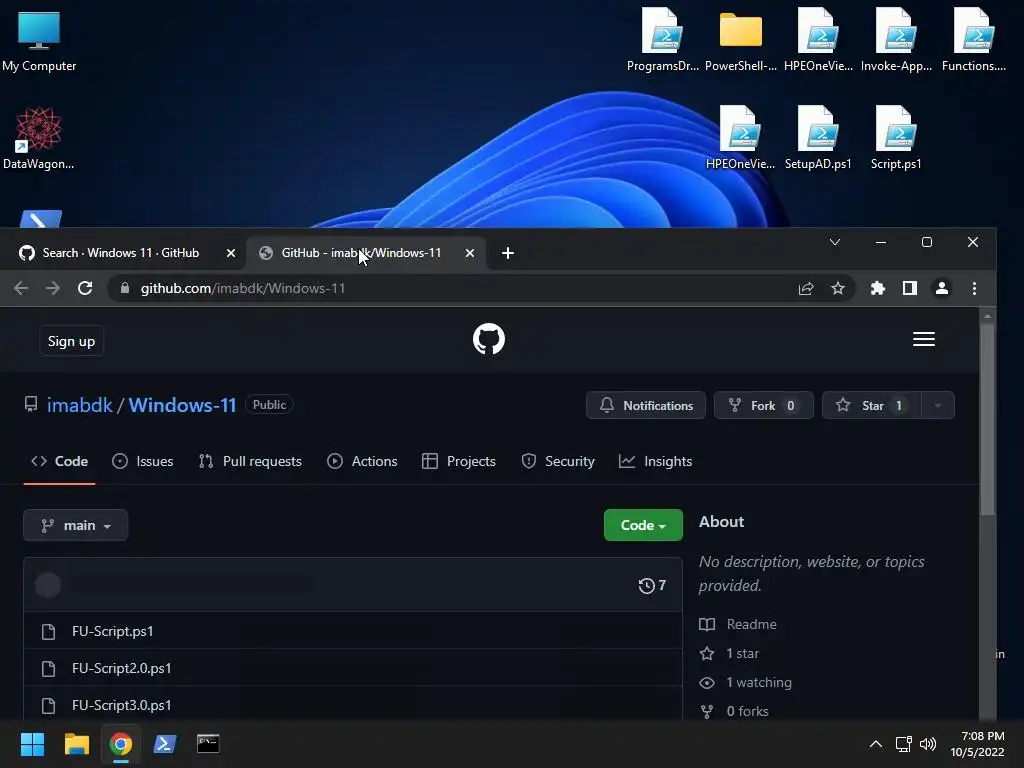This screenshot has height=768, width=1024.
Task: Select SetupAD.ps1 file on desktop
Action: 818,138
